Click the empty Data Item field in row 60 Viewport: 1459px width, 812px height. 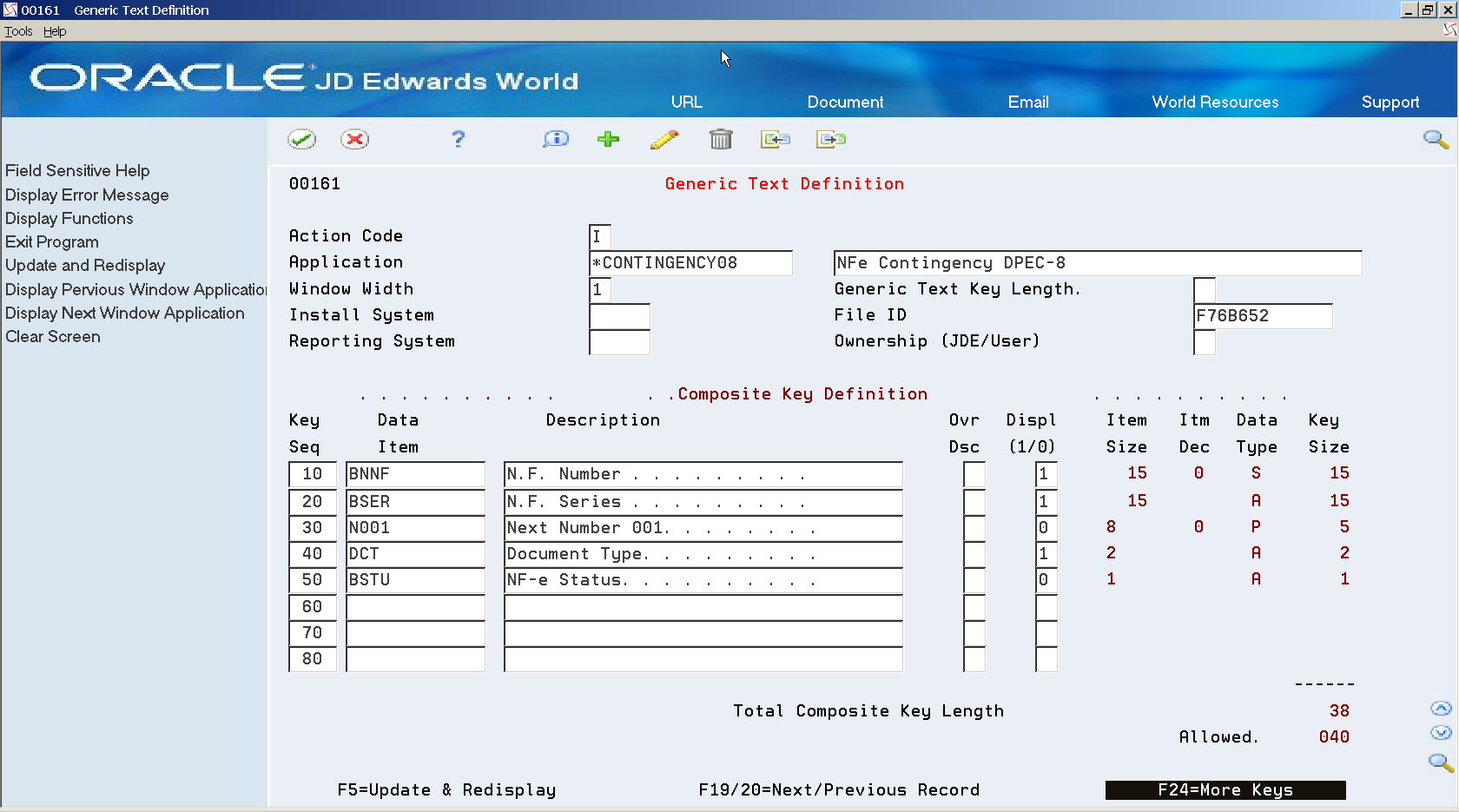coord(415,607)
